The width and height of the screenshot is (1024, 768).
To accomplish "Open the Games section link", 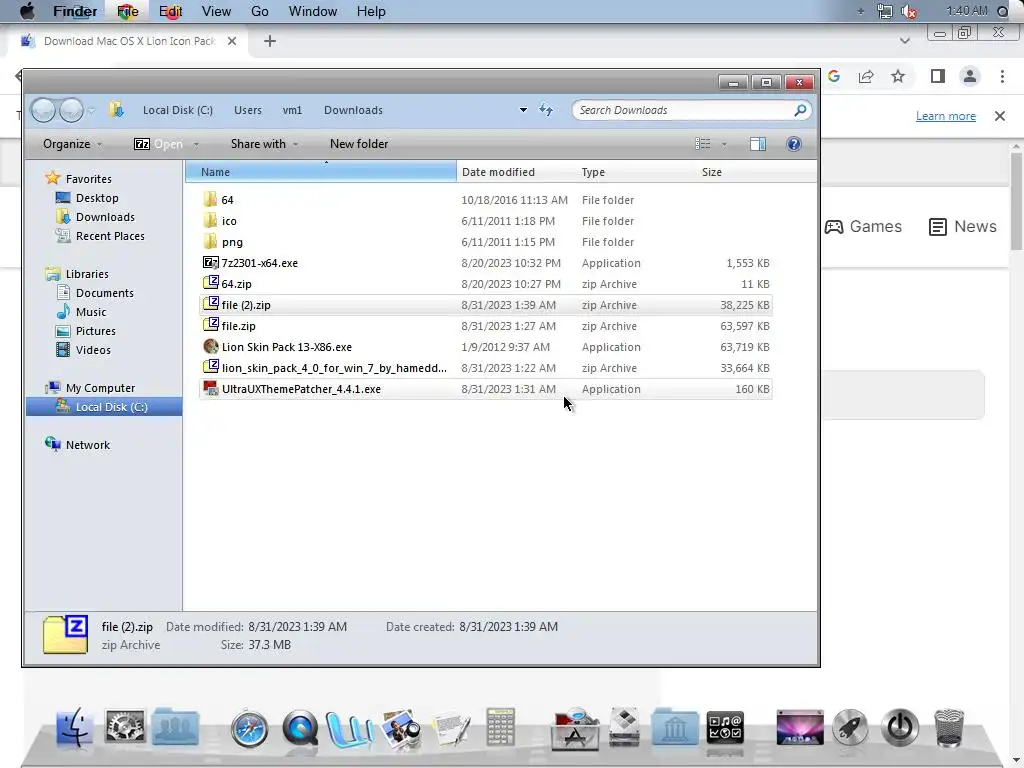I will point(863,227).
